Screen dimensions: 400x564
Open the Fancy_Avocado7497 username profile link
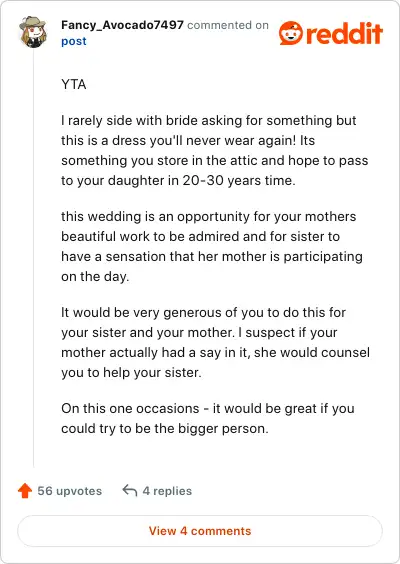pyautogui.click(x=122, y=25)
